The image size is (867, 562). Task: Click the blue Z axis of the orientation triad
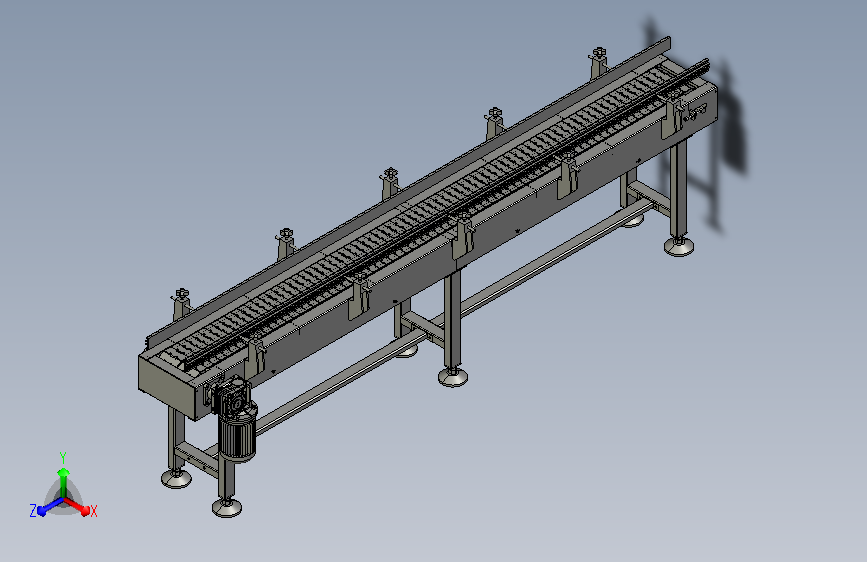pos(51,507)
